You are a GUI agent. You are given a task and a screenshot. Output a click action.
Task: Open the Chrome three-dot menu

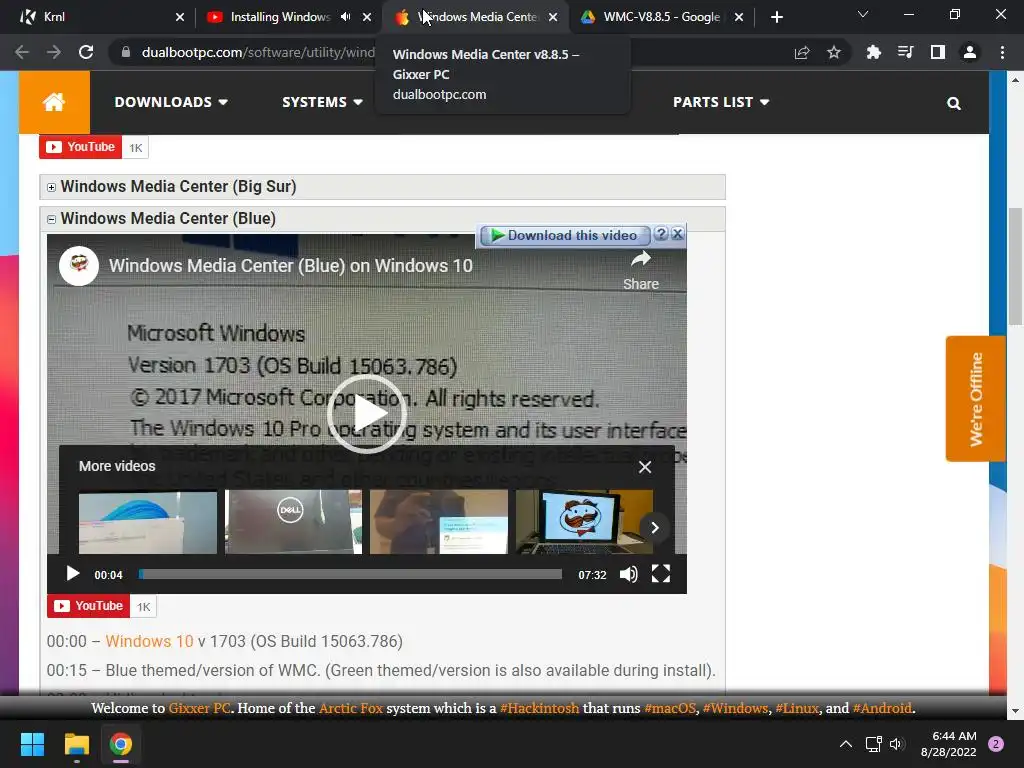click(1002, 52)
